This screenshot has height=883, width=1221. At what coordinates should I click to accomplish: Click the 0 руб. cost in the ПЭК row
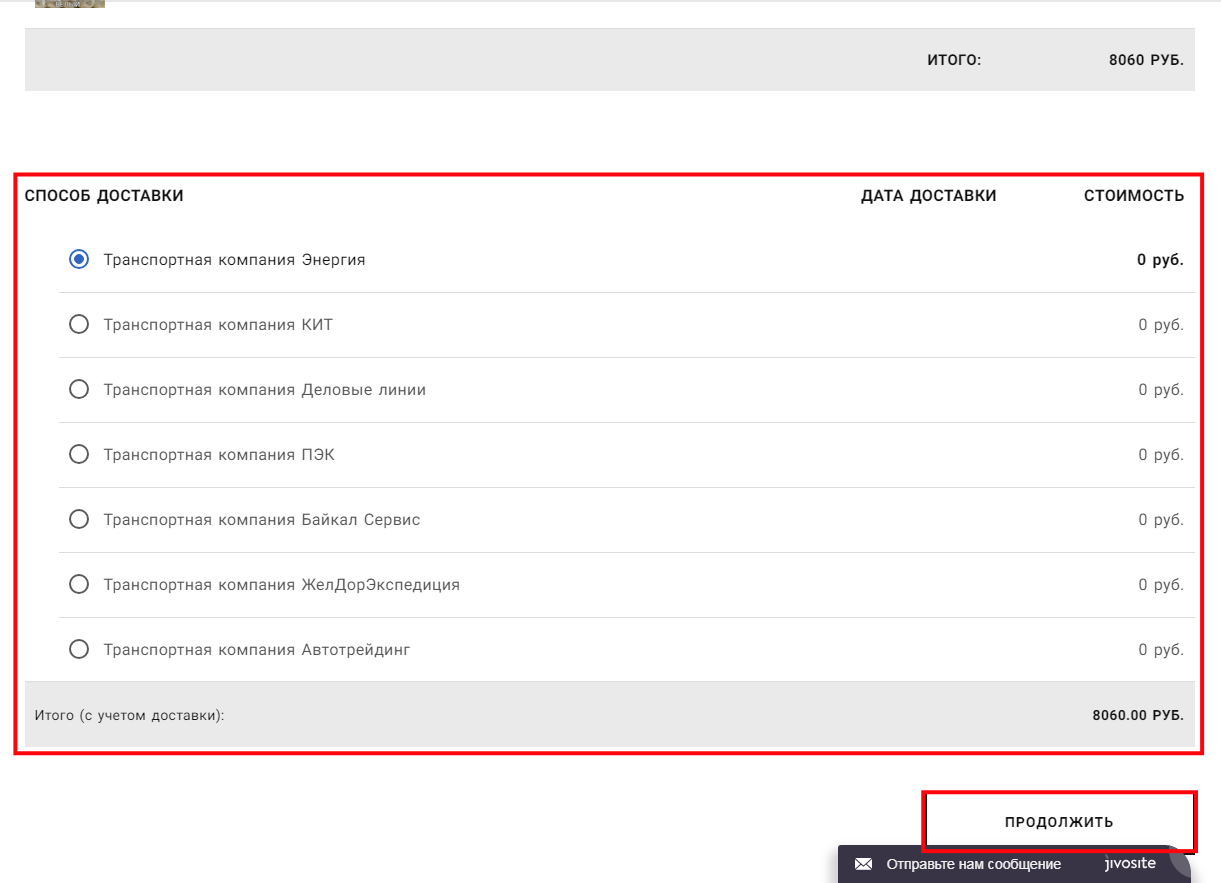point(1161,455)
